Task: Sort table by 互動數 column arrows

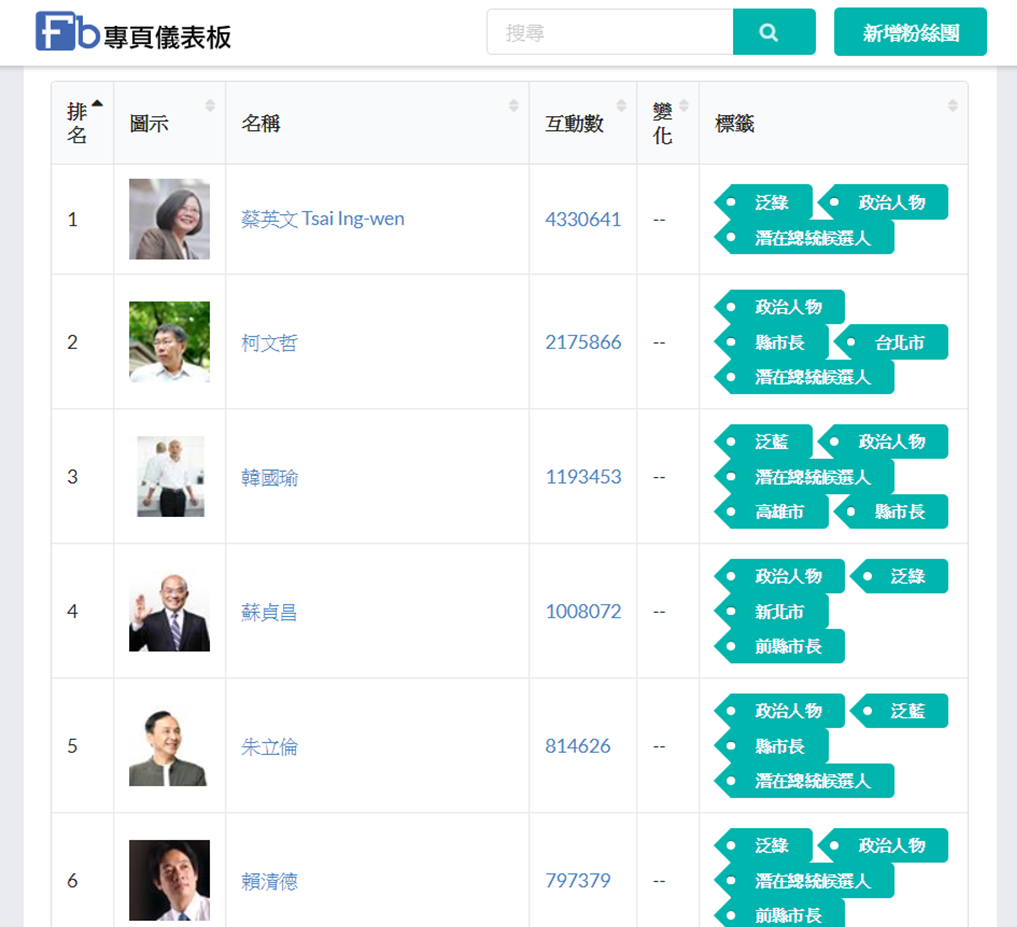Action: [x=621, y=106]
